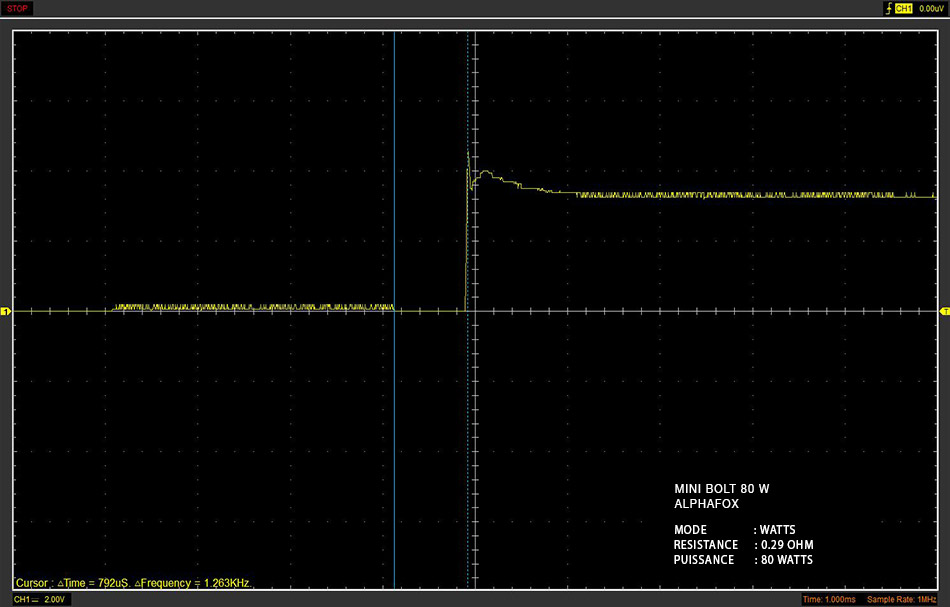Image resolution: width=950 pixels, height=607 pixels.
Task: Open the CH1 2.00V vertical scale setting
Action: click(x=39, y=599)
